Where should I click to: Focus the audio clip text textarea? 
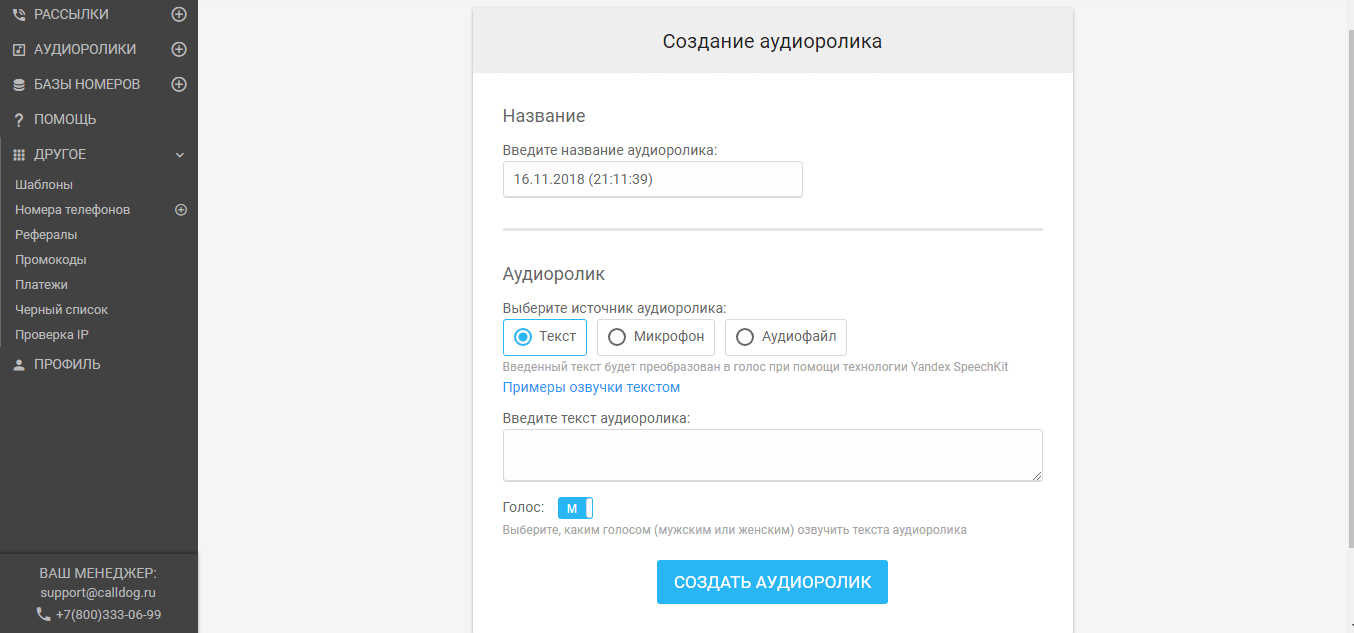click(x=772, y=455)
